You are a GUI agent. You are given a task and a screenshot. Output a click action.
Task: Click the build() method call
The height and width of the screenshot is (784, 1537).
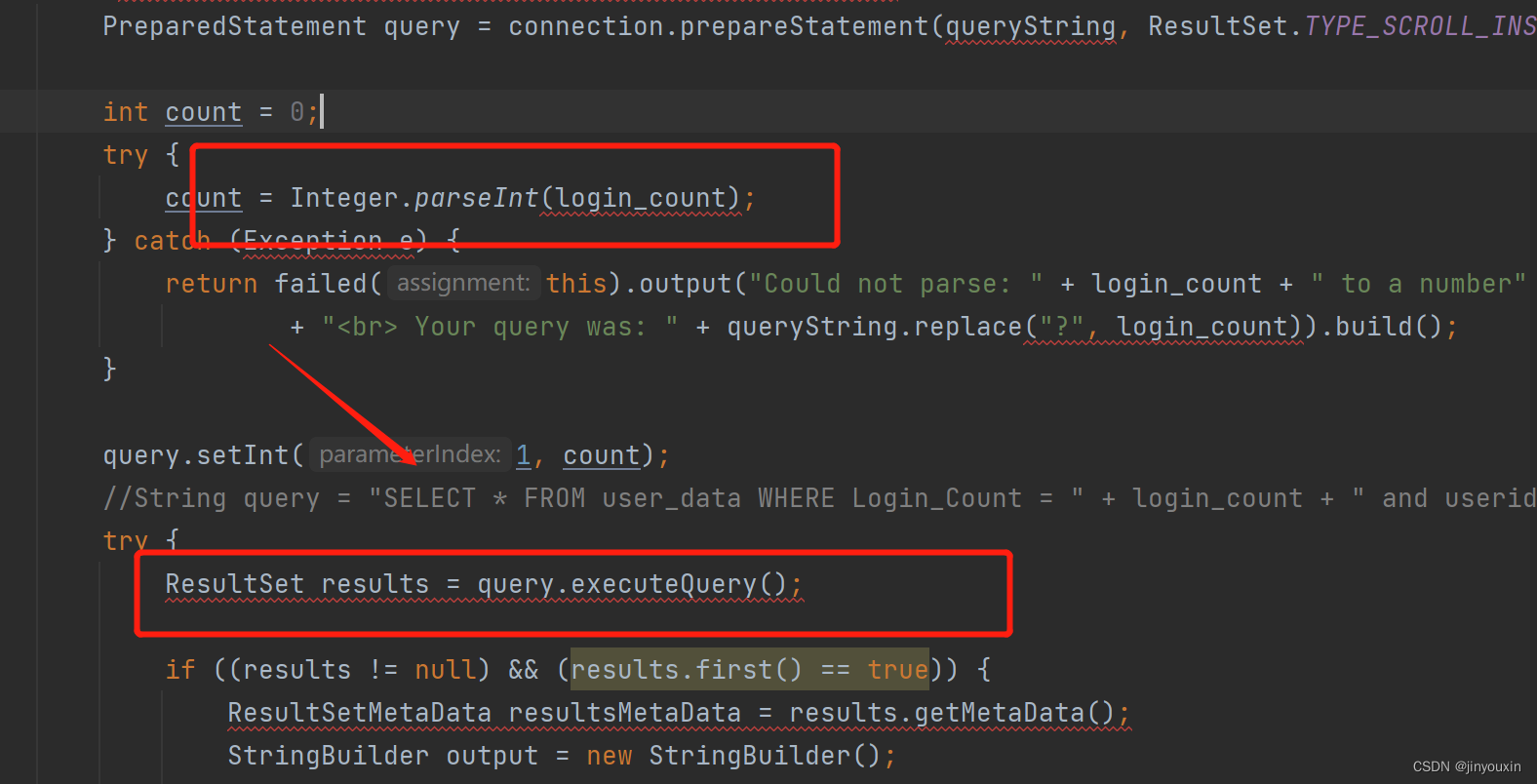click(1389, 327)
